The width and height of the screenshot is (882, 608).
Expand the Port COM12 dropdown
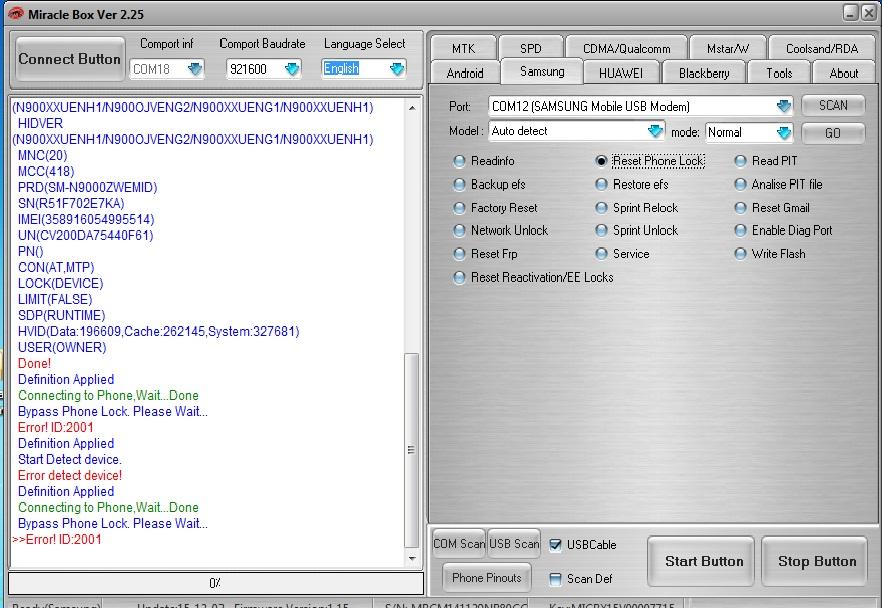coord(784,106)
